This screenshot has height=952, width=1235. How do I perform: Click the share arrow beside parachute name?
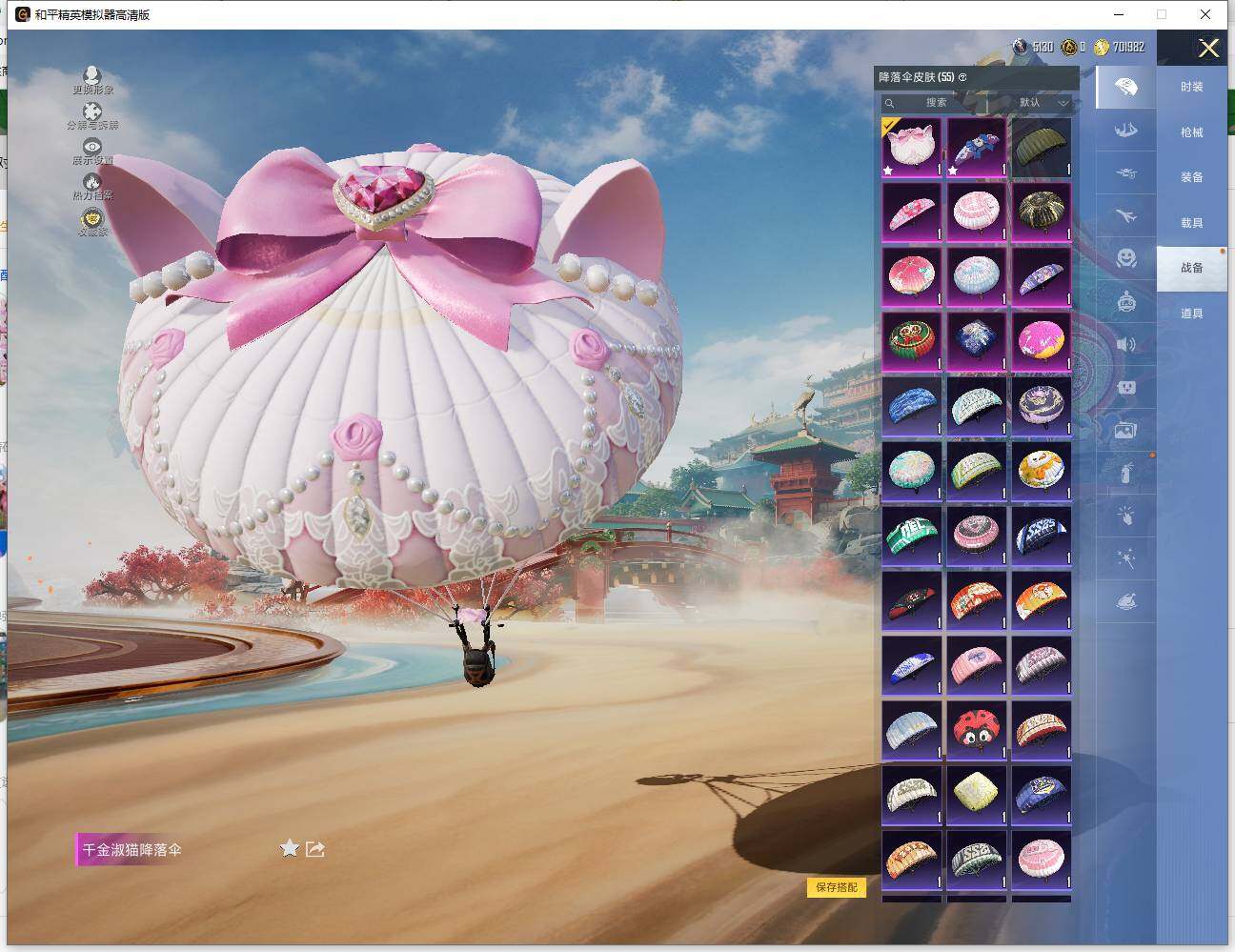coord(315,848)
